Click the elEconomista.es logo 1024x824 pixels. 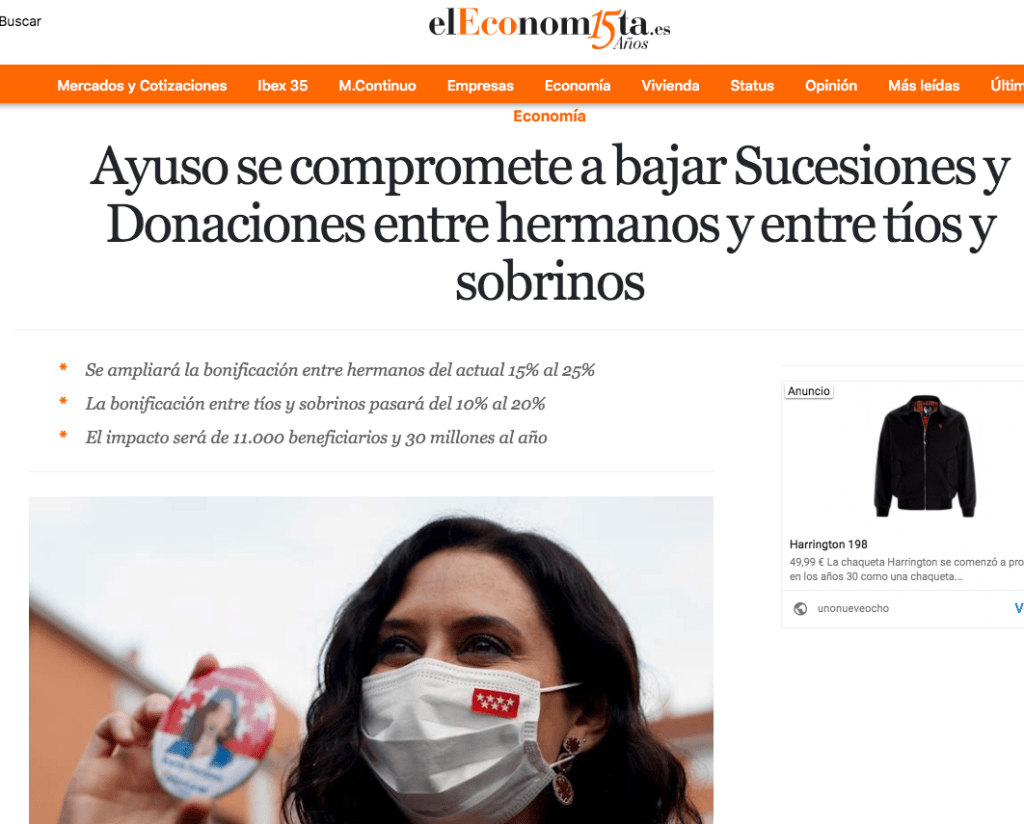[x=549, y=29]
